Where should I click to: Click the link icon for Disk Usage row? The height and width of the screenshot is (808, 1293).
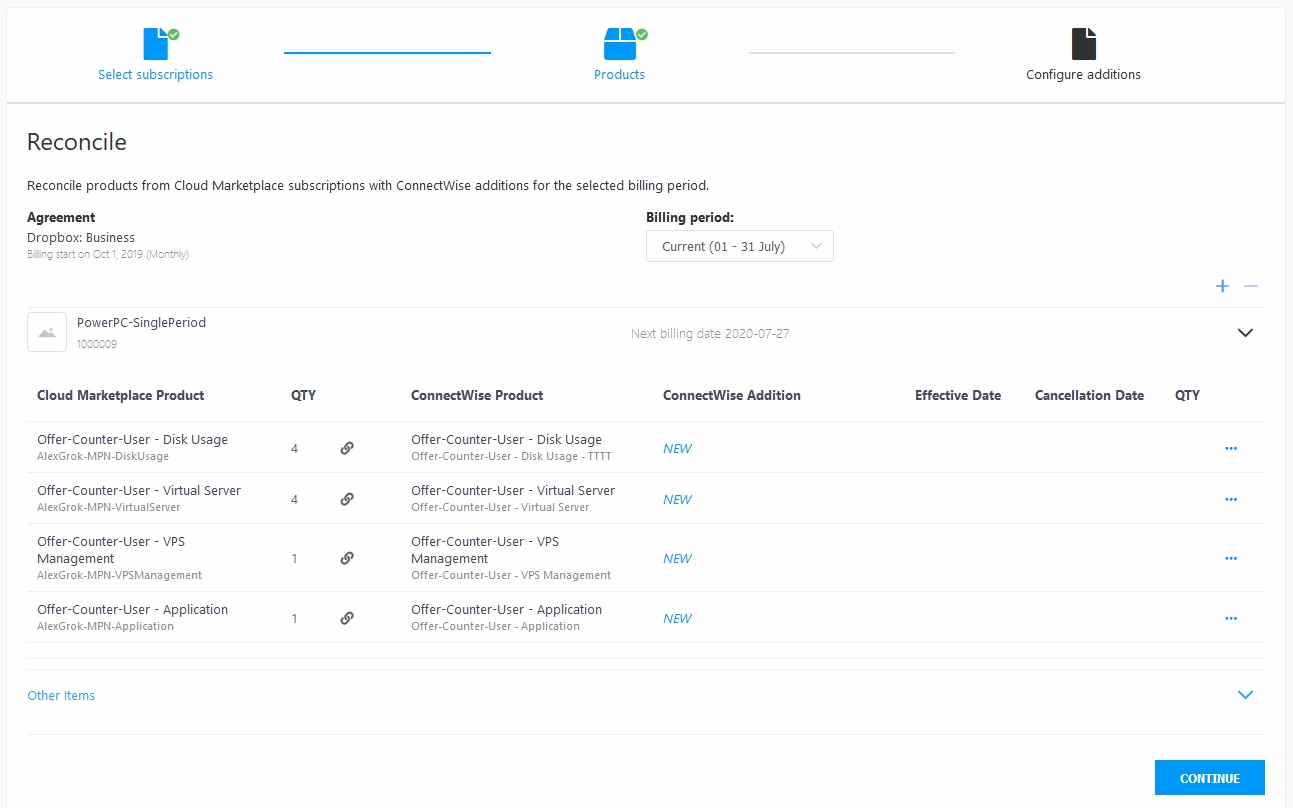(x=347, y=448)
